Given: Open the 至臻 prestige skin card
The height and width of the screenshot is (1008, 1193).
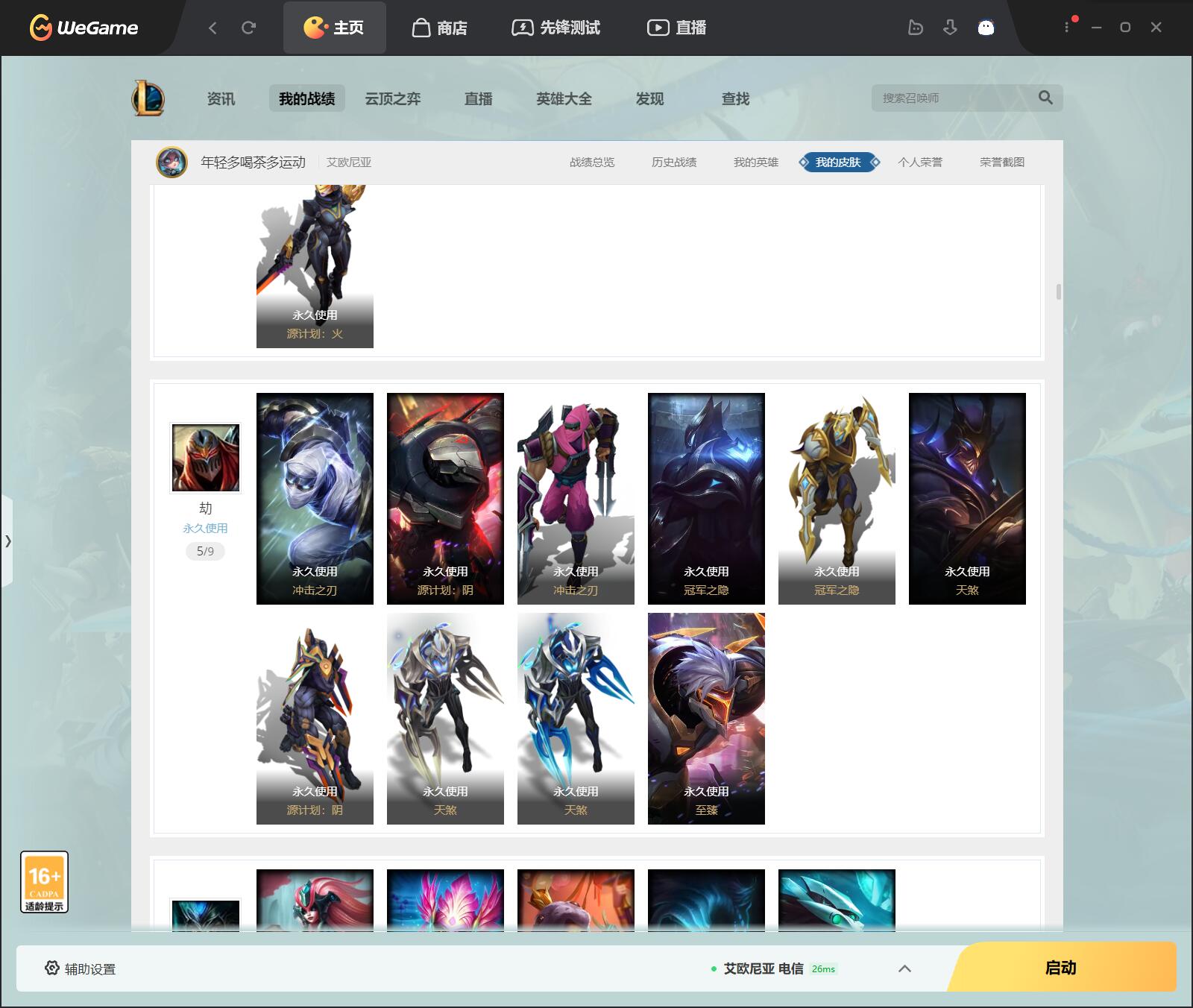Looking at the screenshot, I should tap(706, 718).
